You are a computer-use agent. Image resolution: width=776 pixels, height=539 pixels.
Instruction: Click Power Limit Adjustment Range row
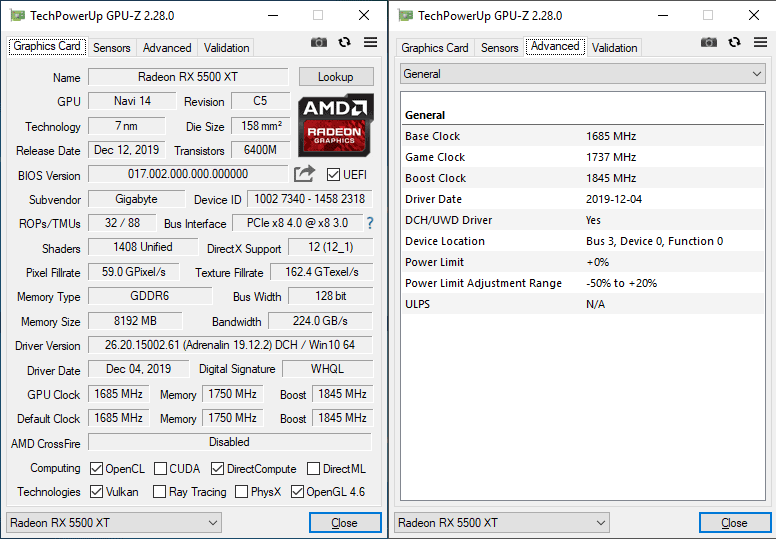pos(582,283)
